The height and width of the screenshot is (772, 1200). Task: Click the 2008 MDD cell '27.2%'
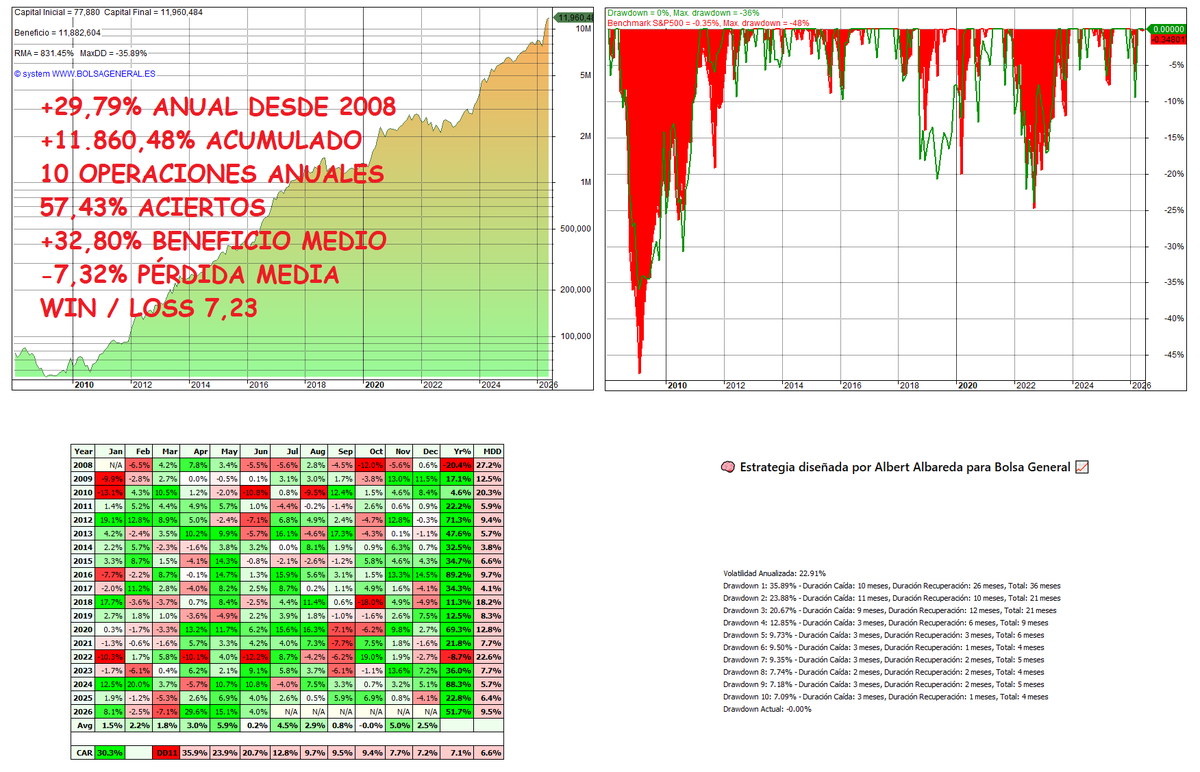pyautogui.click(x=488, y=465)
